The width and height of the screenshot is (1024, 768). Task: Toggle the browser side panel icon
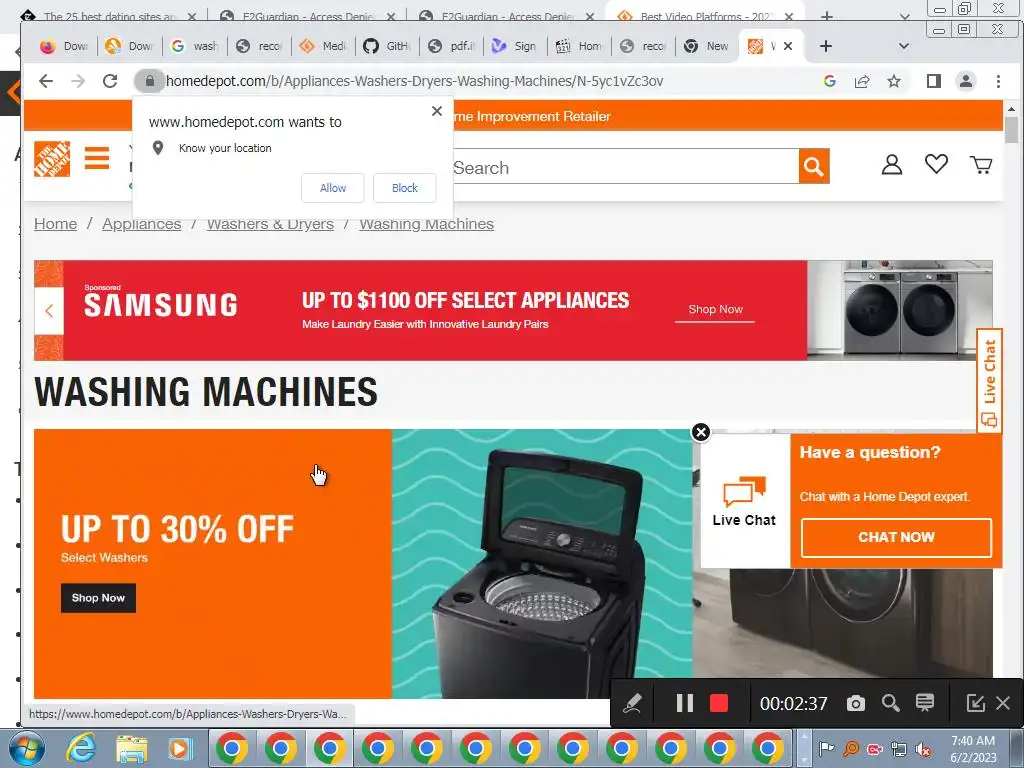(x=934, y=81)
